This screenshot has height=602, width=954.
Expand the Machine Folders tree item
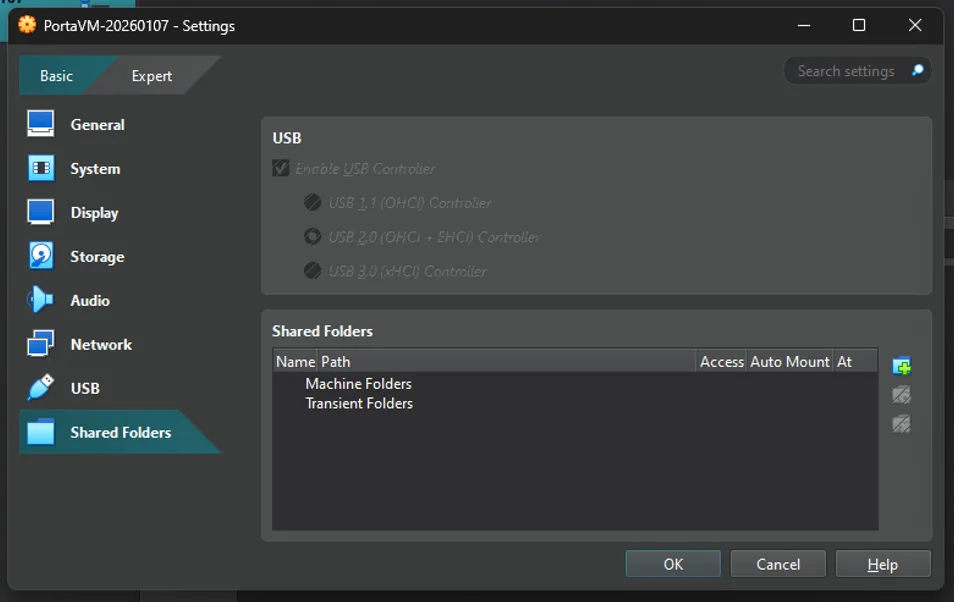[358, 383]
